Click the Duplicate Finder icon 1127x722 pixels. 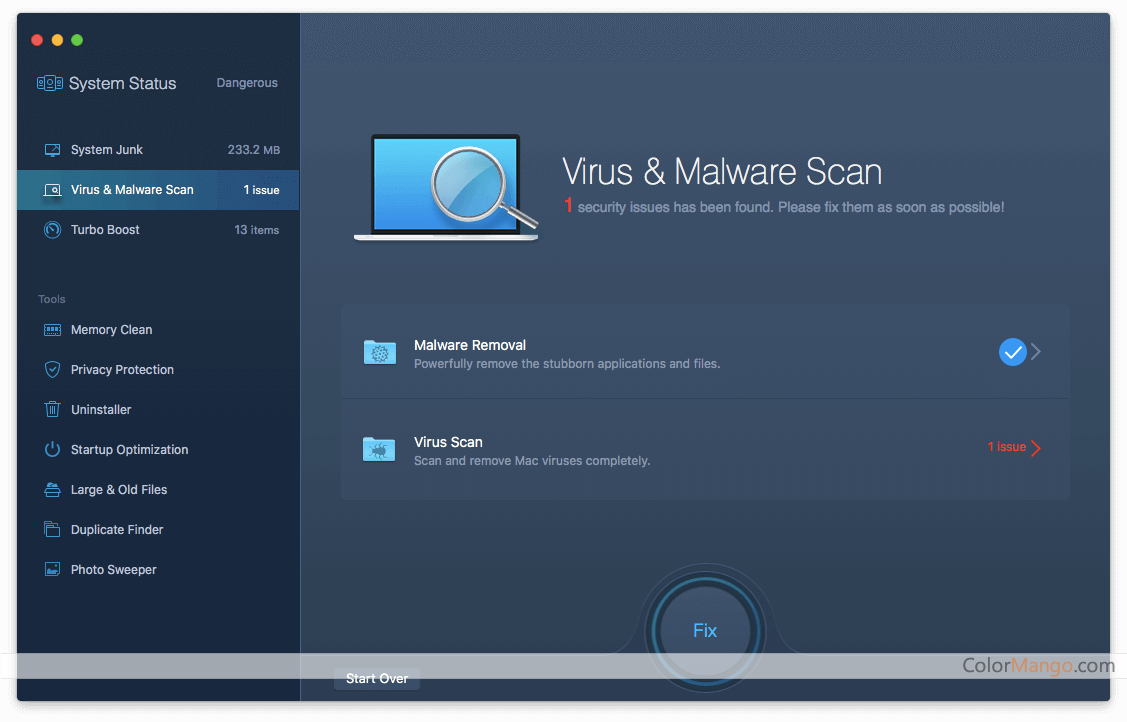(x=52, y=530)
